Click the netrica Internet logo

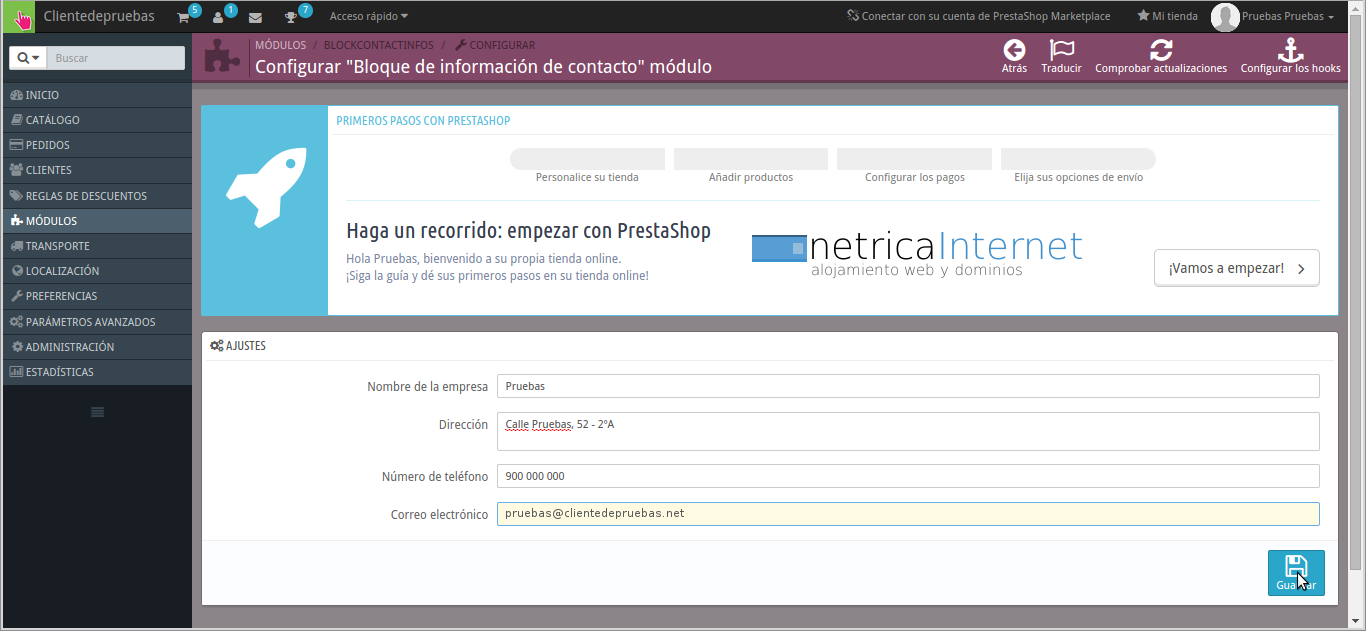coord(917,254)
